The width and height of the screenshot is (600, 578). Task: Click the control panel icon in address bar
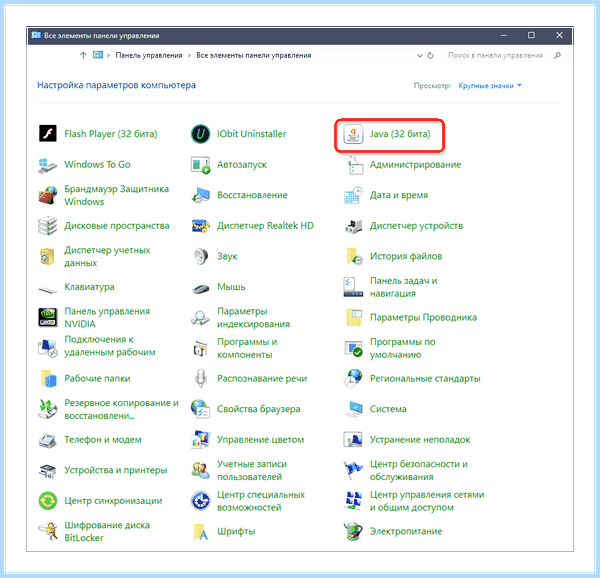pyautogui.click(x=98, y=55)
